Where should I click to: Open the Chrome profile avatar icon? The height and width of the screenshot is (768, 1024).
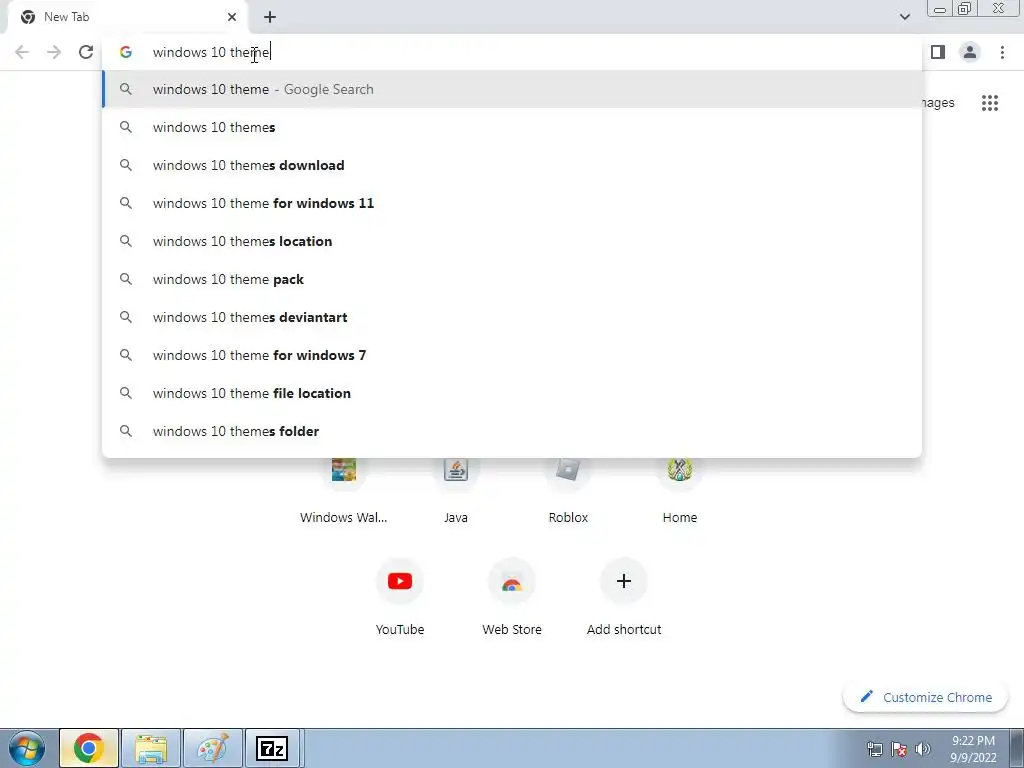pyautogui.click(x=970, y=52)
